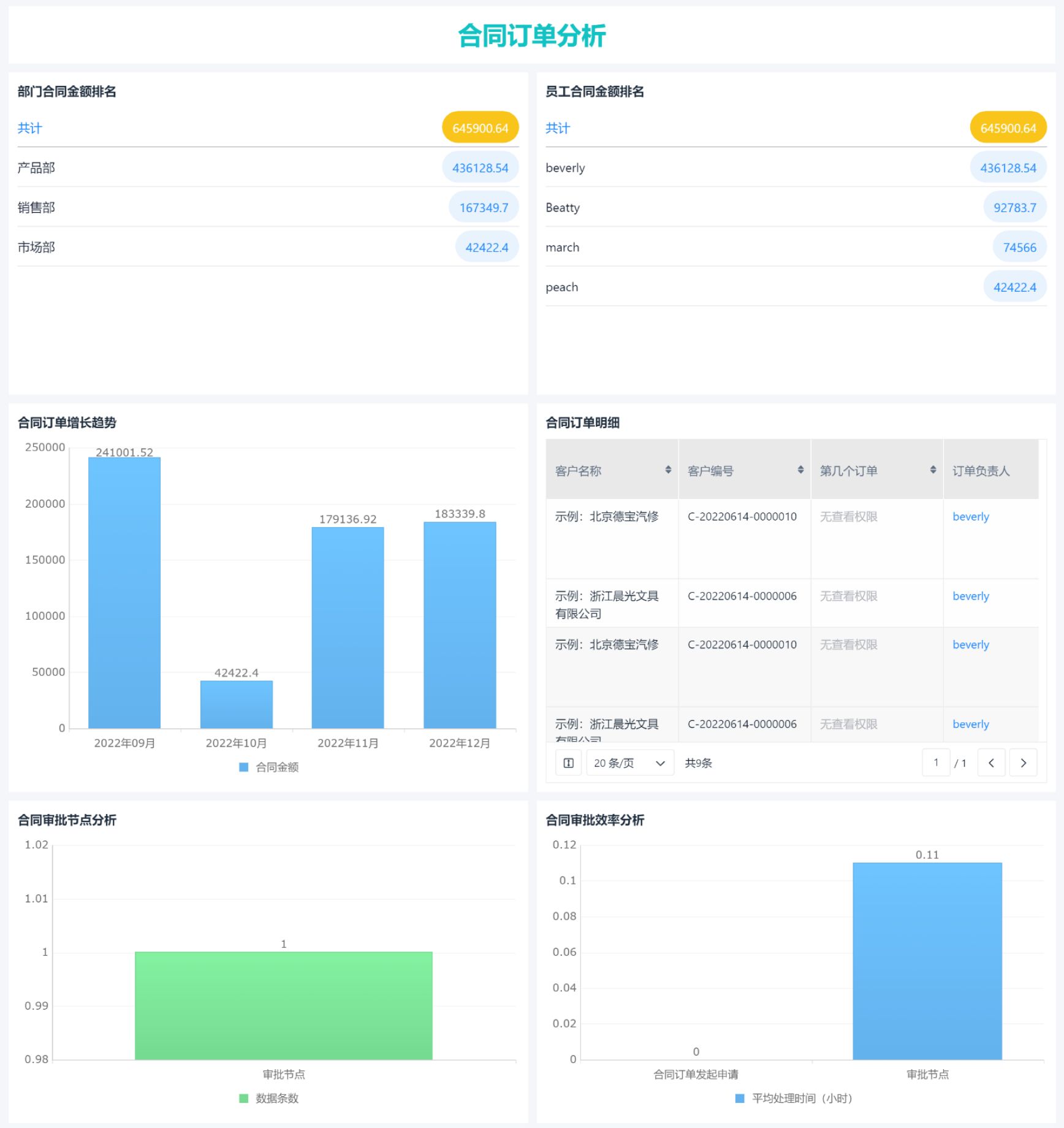
Task: Select the beverly row in 员工合同金额排名
Action: [796, 167]
